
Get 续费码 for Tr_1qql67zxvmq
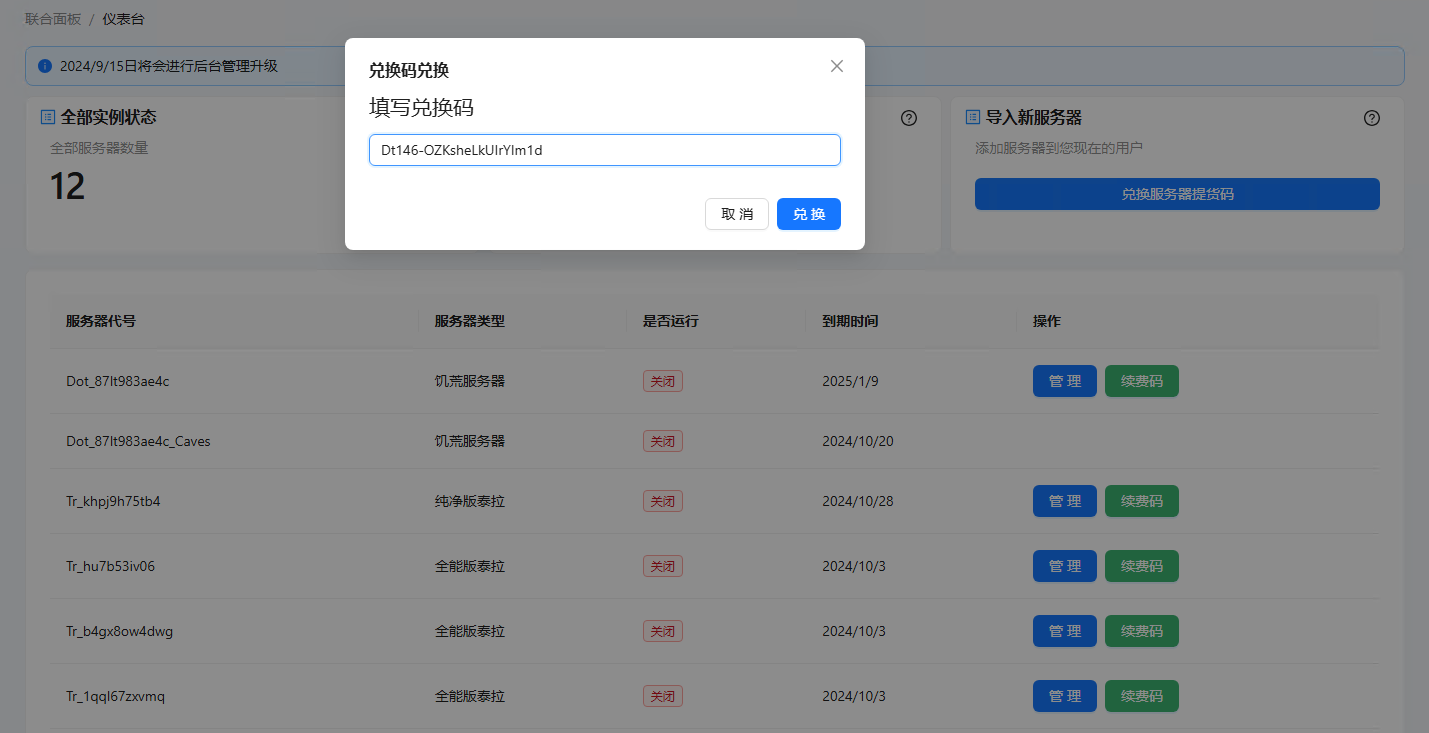(x=1142, y=696)
